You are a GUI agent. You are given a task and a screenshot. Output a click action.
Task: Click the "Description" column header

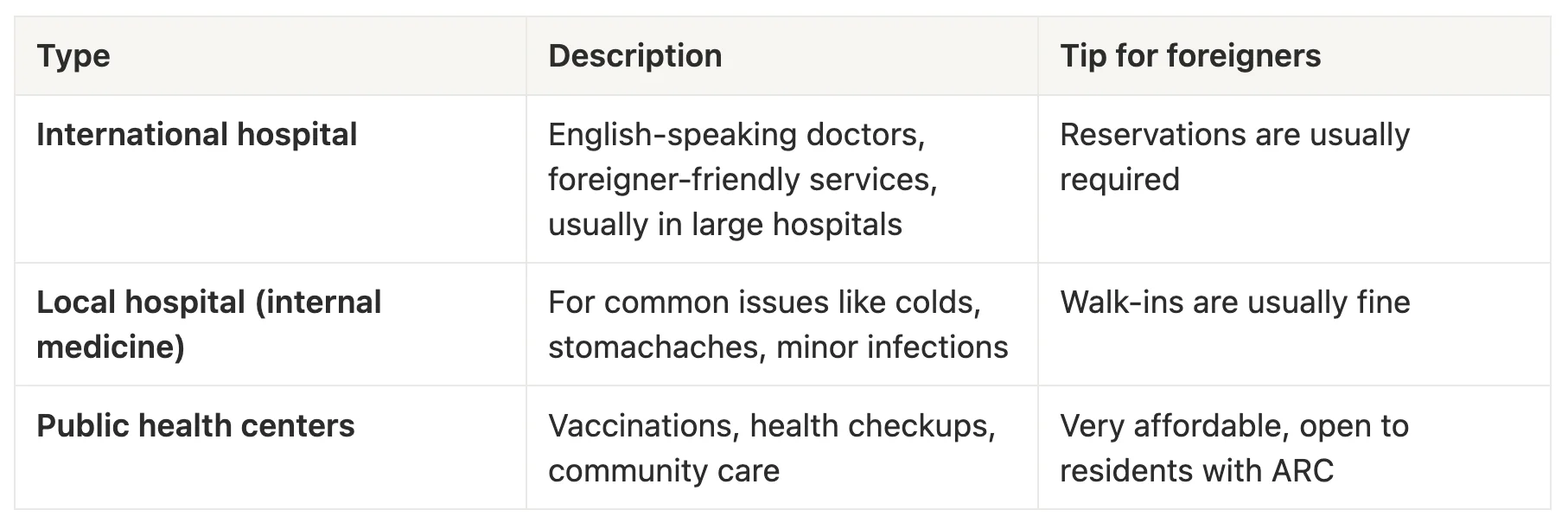coord(634,56)
